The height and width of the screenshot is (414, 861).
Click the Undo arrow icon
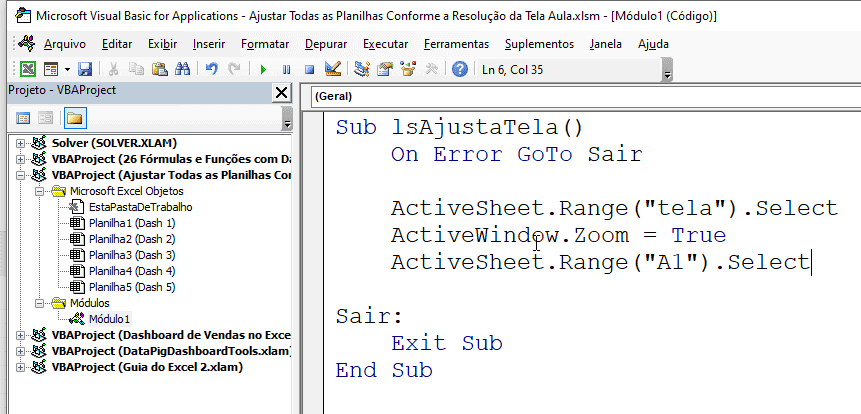point(211,69)
